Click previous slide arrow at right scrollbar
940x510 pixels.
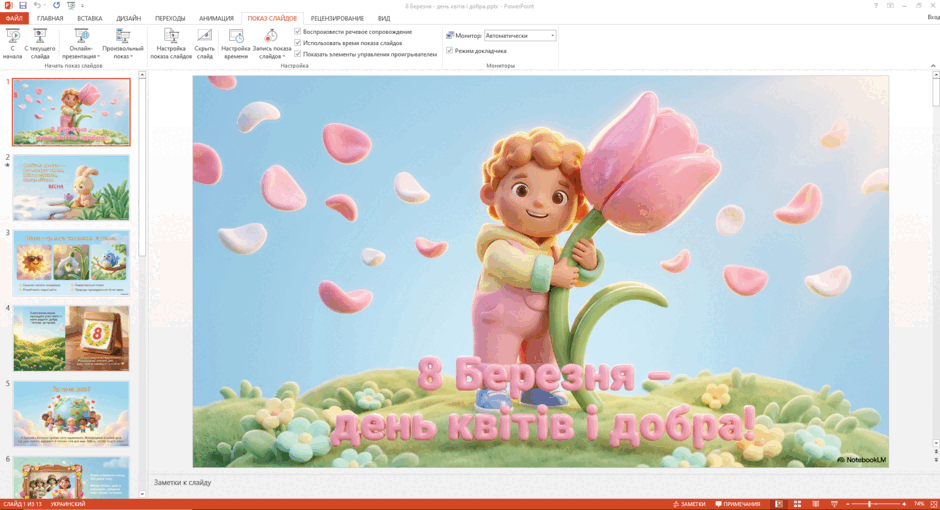tap(936, 452)
